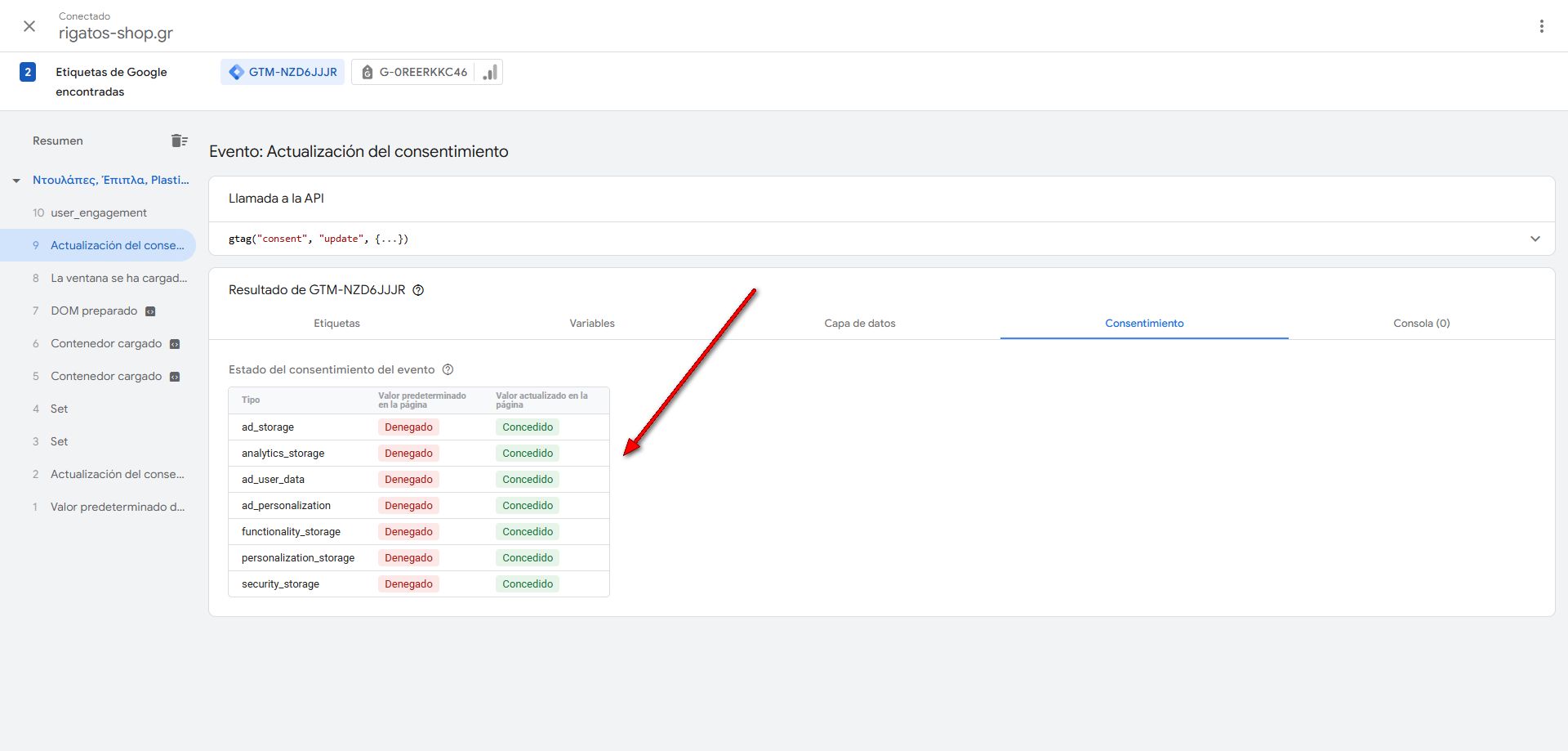The image size is (1568, 751).
Task: Click the code badge beside DOM preparado
Action: point(150,311)
